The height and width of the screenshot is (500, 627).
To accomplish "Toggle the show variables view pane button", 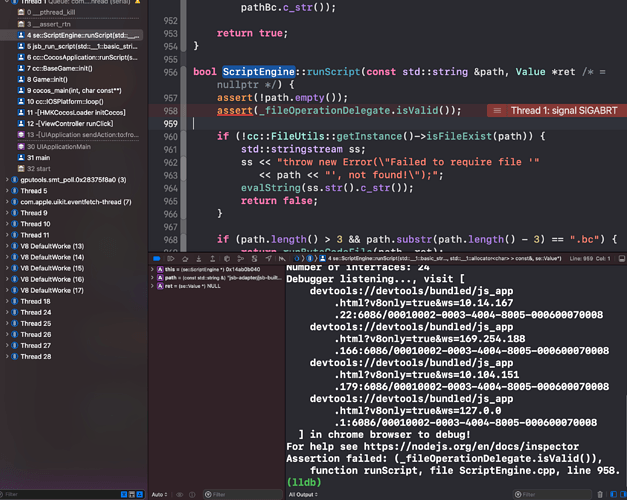I will click(x=613, y=495).
